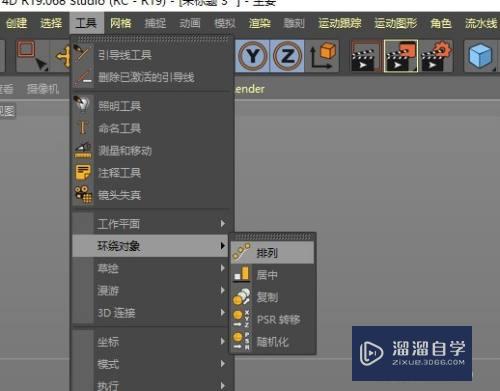Open the 模拟 menu
The image size is (500, 391).
(x=225, y=23)
